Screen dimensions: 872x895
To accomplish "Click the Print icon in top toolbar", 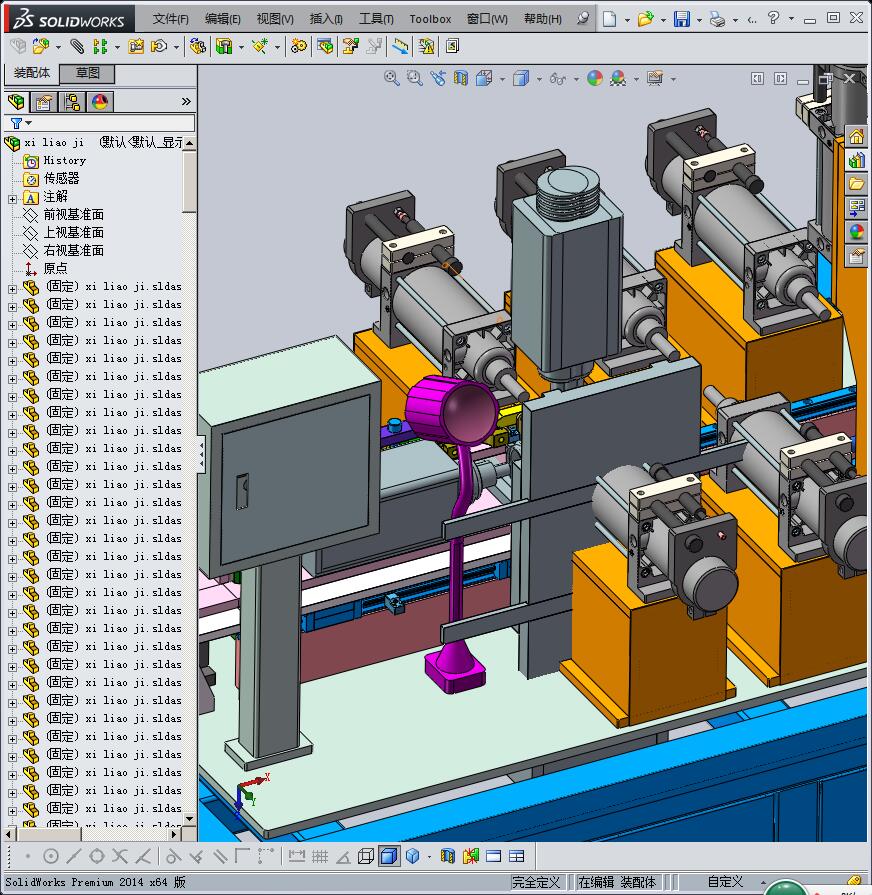I will point(717,19).
